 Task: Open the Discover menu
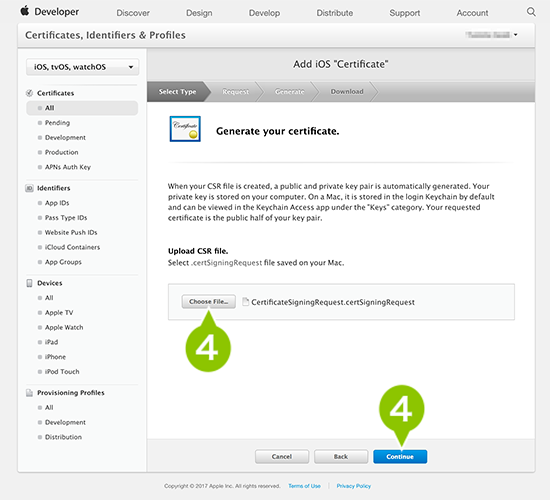tap(133, 13)
